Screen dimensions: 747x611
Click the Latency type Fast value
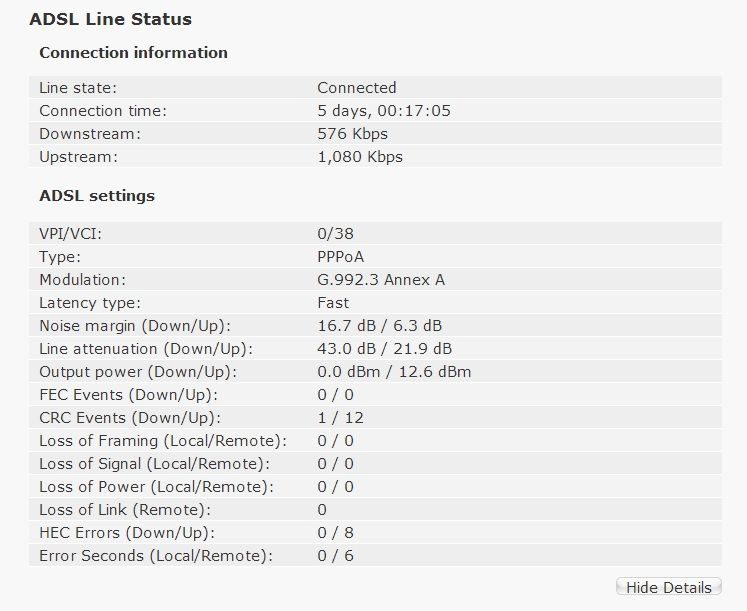click(x=333, y=303)
